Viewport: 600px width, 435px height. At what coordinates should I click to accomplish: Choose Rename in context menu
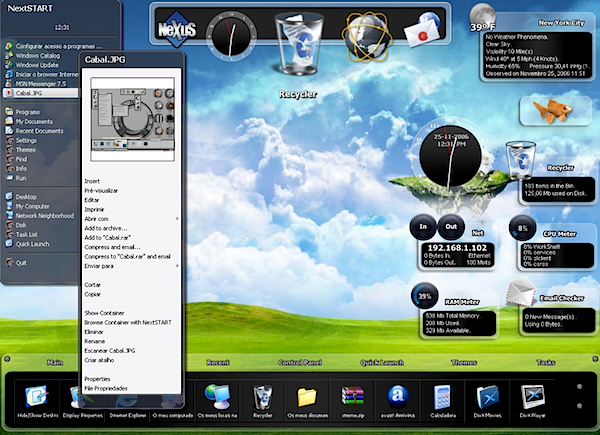click(95, 341)
